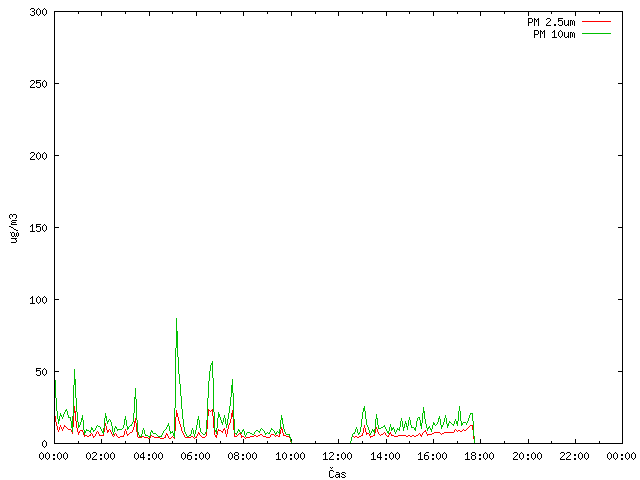Click the 20:00 time label
Viewport: 640px width, 480px height.
point(527,456)
